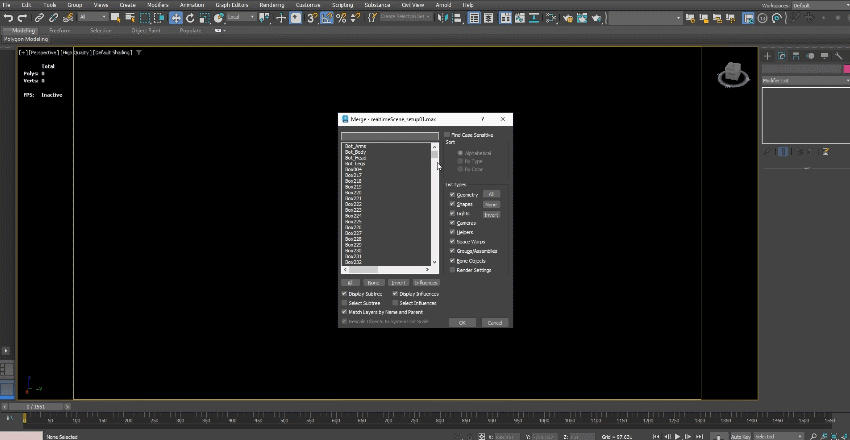The width and height of the screenshot is (850, 440).
Task: Uncheck the Geometry list type
Action: click(x=453, y=194)
